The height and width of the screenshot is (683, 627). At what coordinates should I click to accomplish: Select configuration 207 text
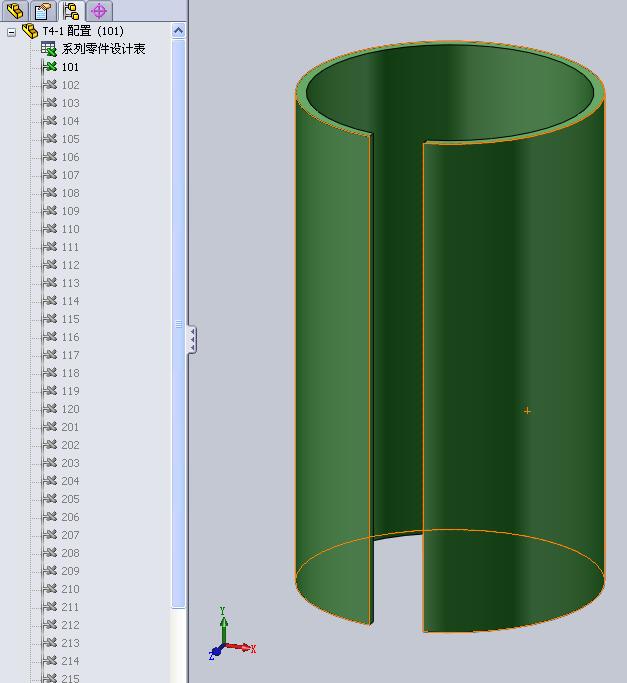pyautogui.click(x=70, y=535)
